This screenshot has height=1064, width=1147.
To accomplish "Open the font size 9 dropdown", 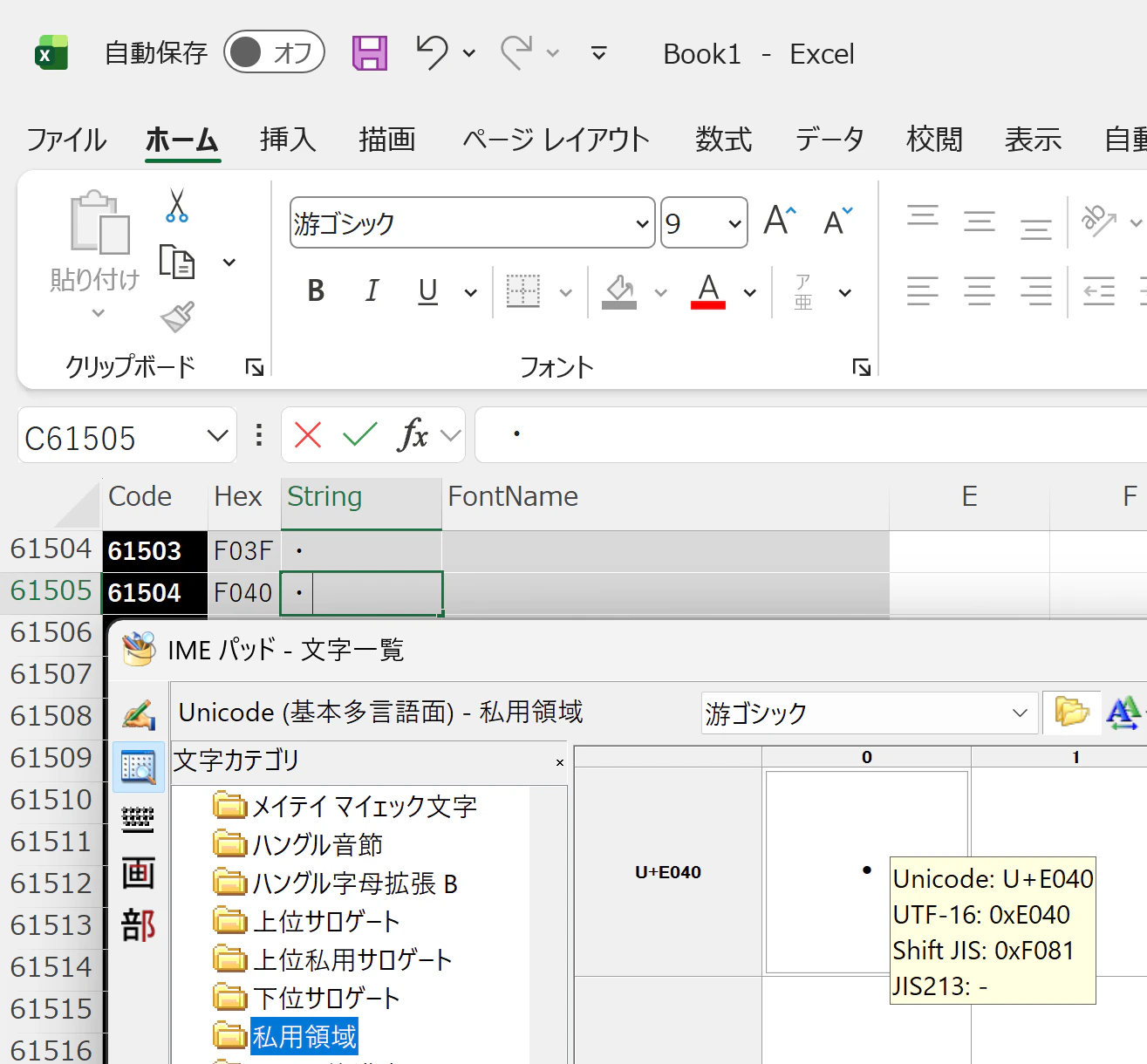I will (x=734, y=224).
